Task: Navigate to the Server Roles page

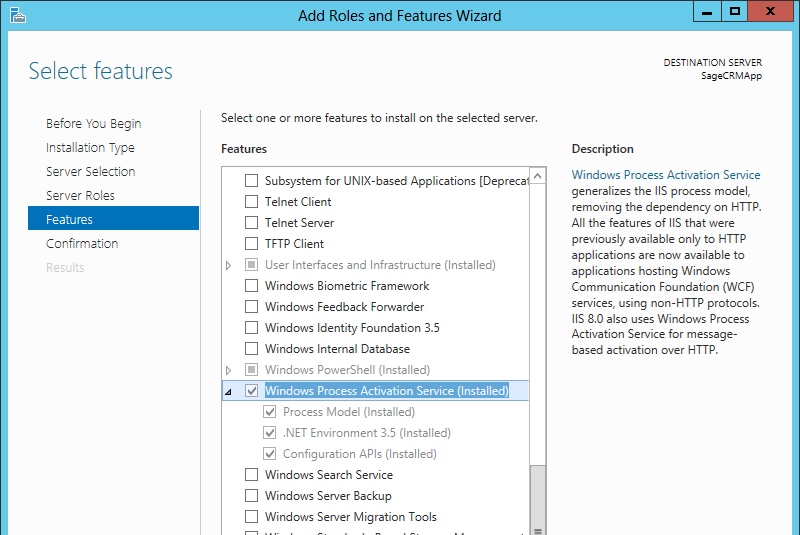Action: 80,196
